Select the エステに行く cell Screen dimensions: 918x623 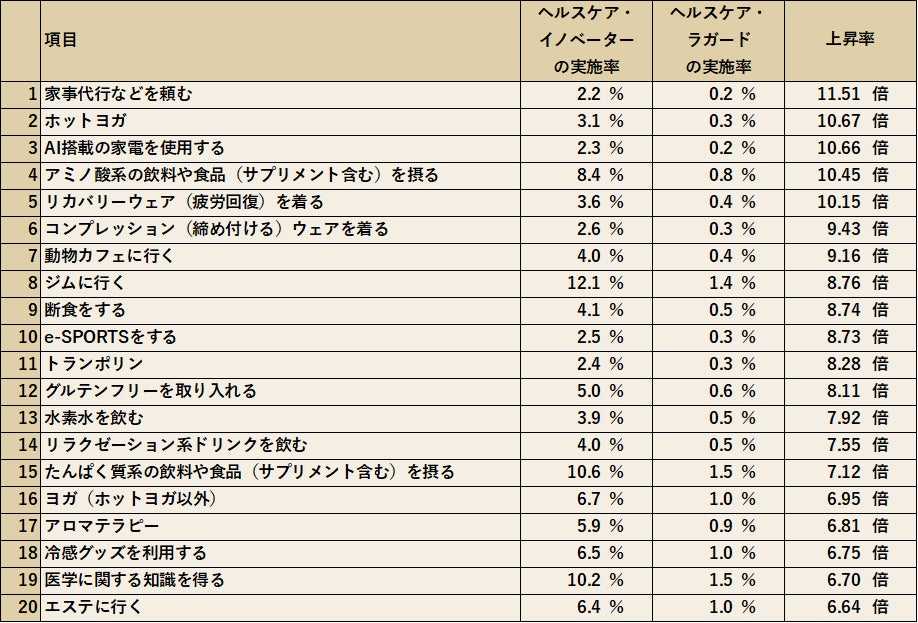point(280,607)
